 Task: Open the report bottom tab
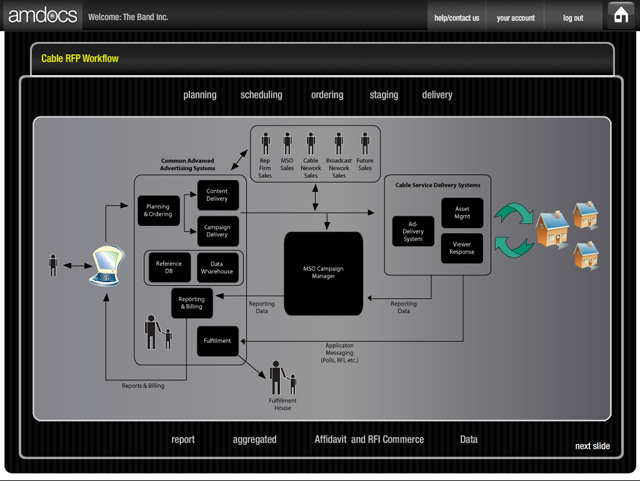coord(183,440)
